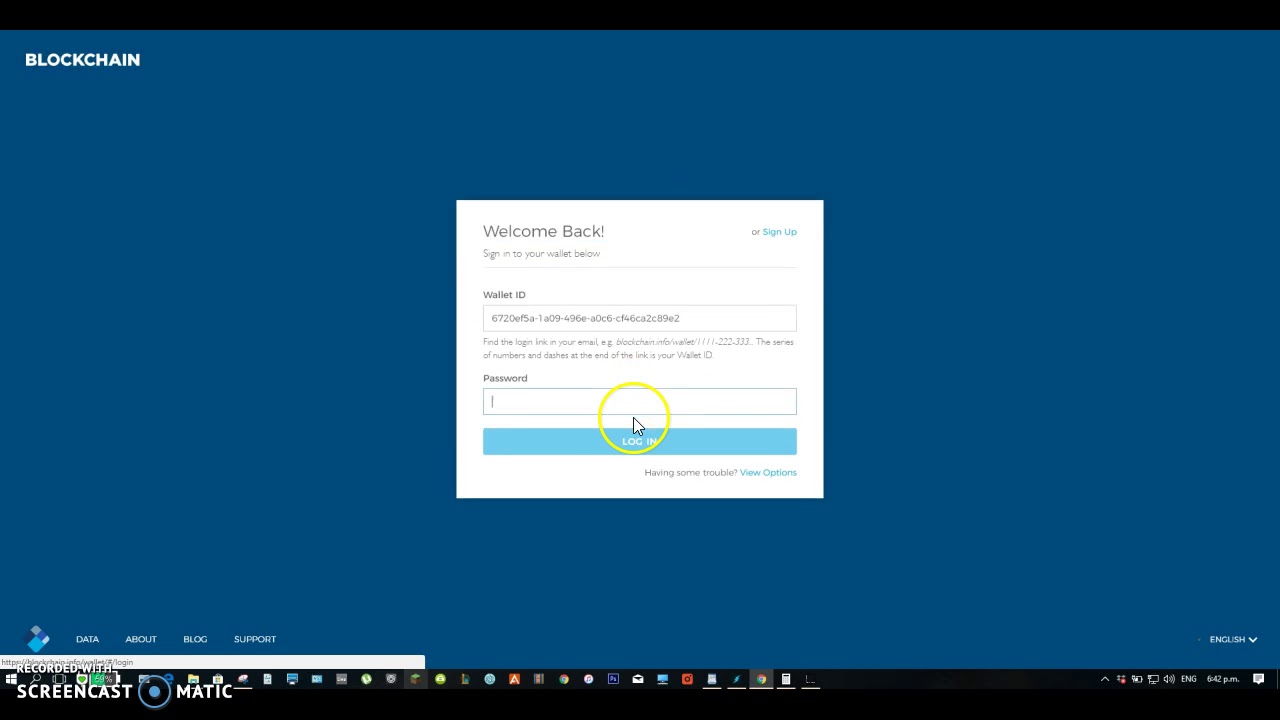
Task: Open the View Options link
Action: click(x=768, y=472)
